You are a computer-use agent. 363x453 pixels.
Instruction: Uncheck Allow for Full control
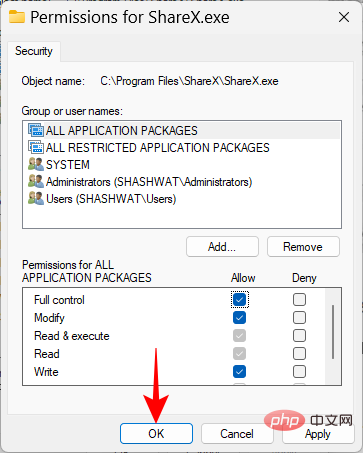tap(239, 299)
